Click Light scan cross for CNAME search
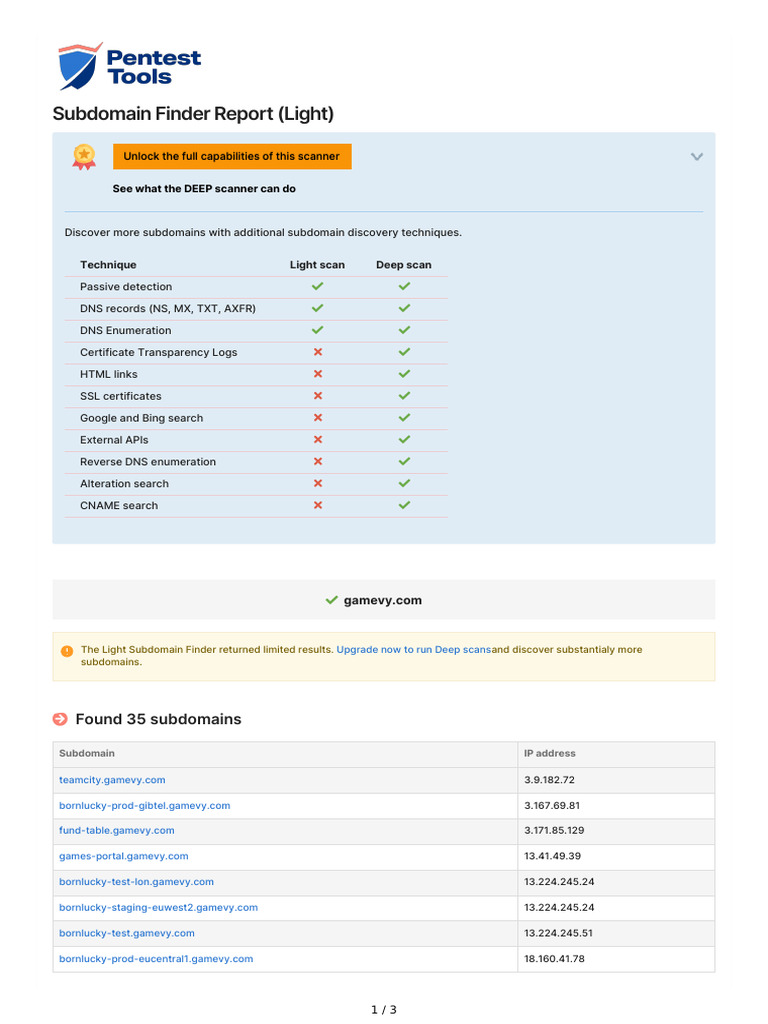The width and height of the screenshot is (768, 1024). point(318,505)
